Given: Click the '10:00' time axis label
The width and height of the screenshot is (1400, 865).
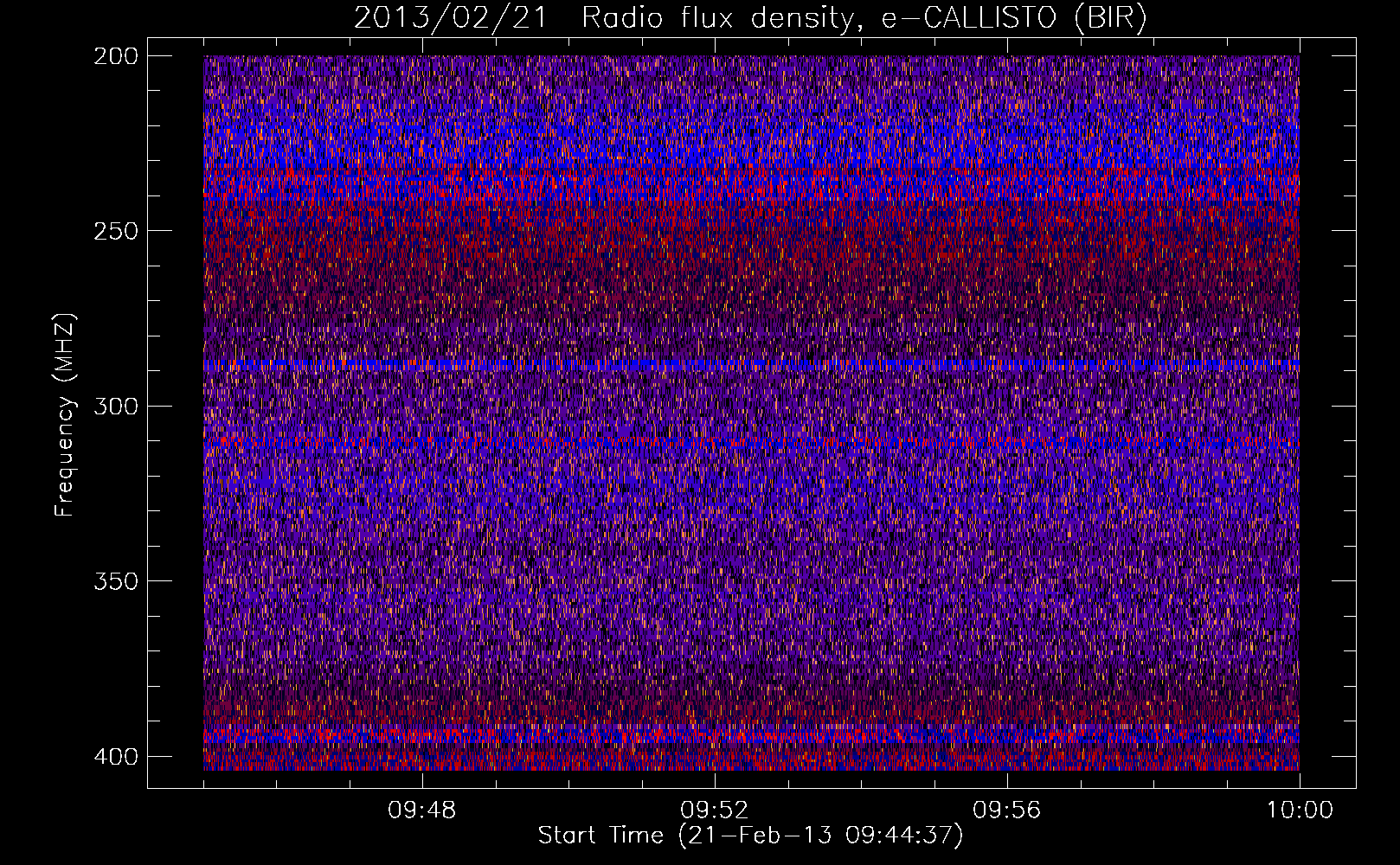Looking at the screenshot, I should click(1300, 811).
